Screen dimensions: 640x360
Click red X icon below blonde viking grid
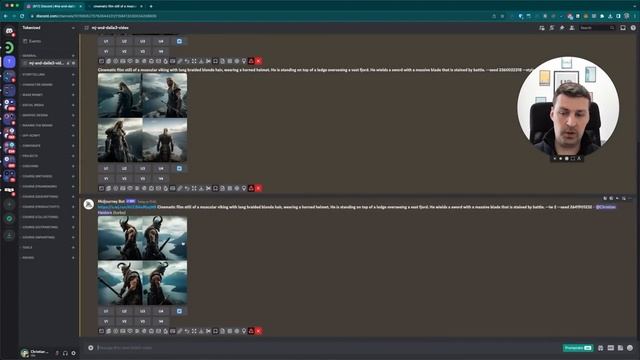(258, 188)
